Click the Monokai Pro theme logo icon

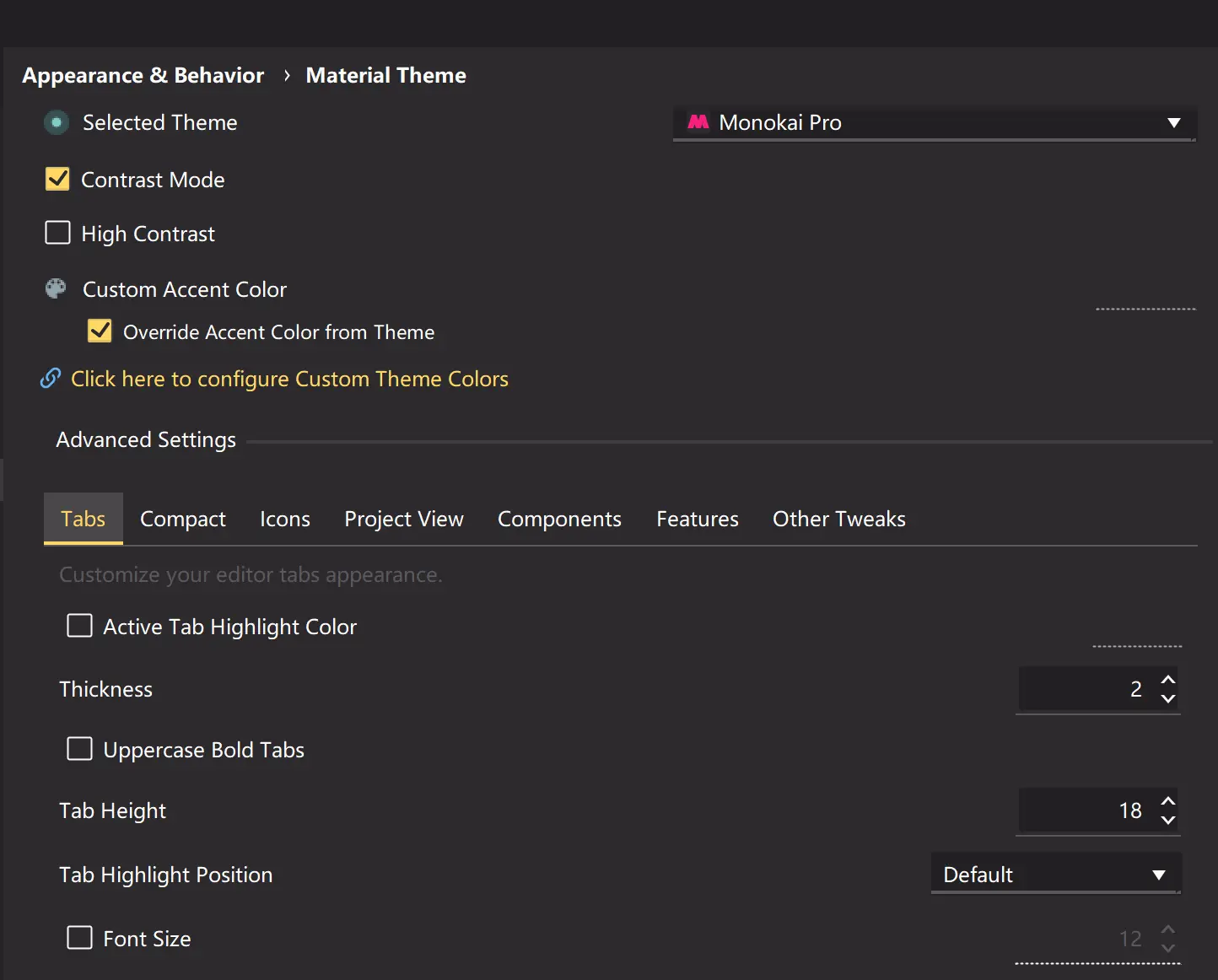(x=698, y=122)
